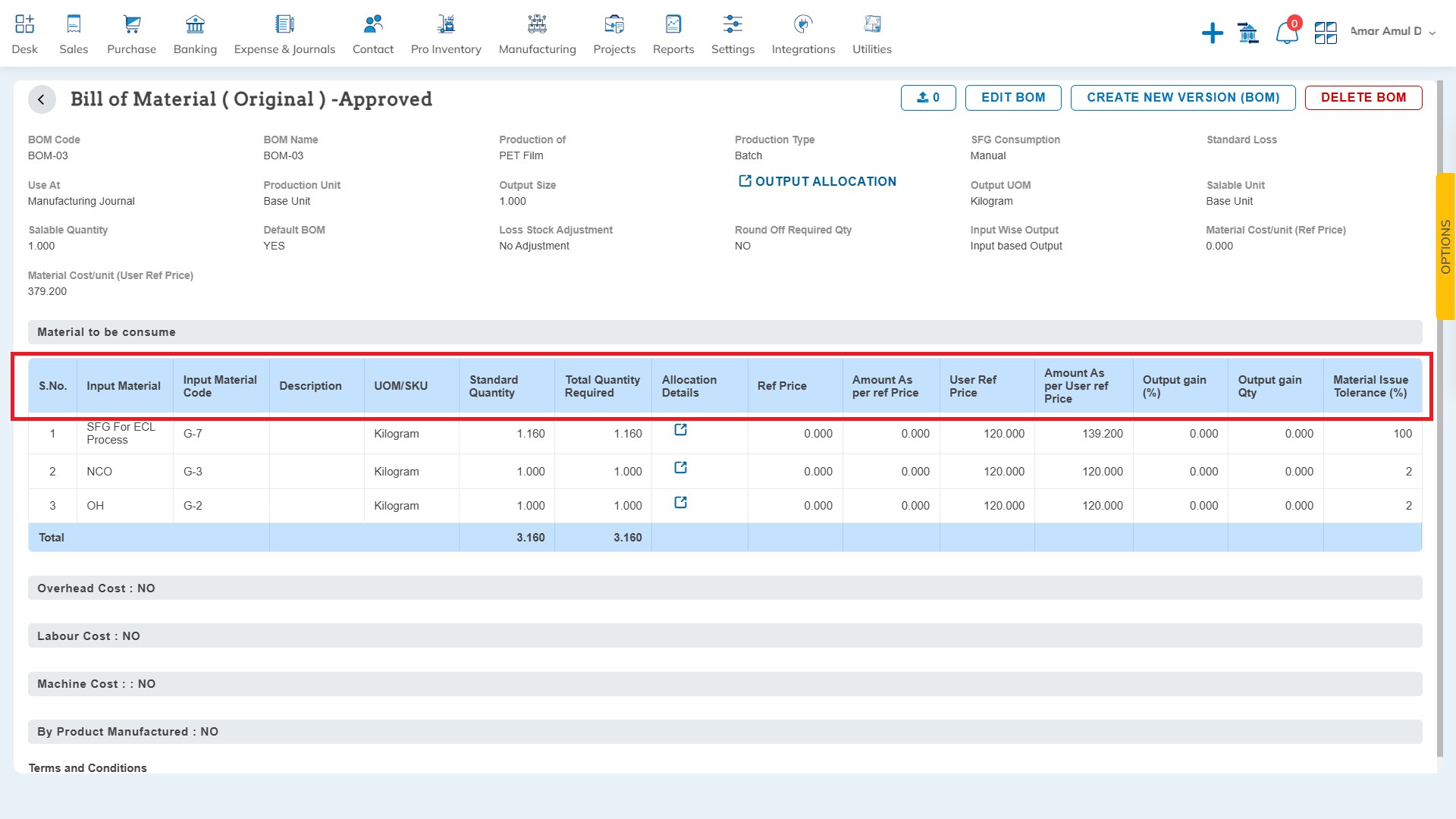Click the blue plus quick-add icon
Screen dimensions: 1456x819
1213,33
